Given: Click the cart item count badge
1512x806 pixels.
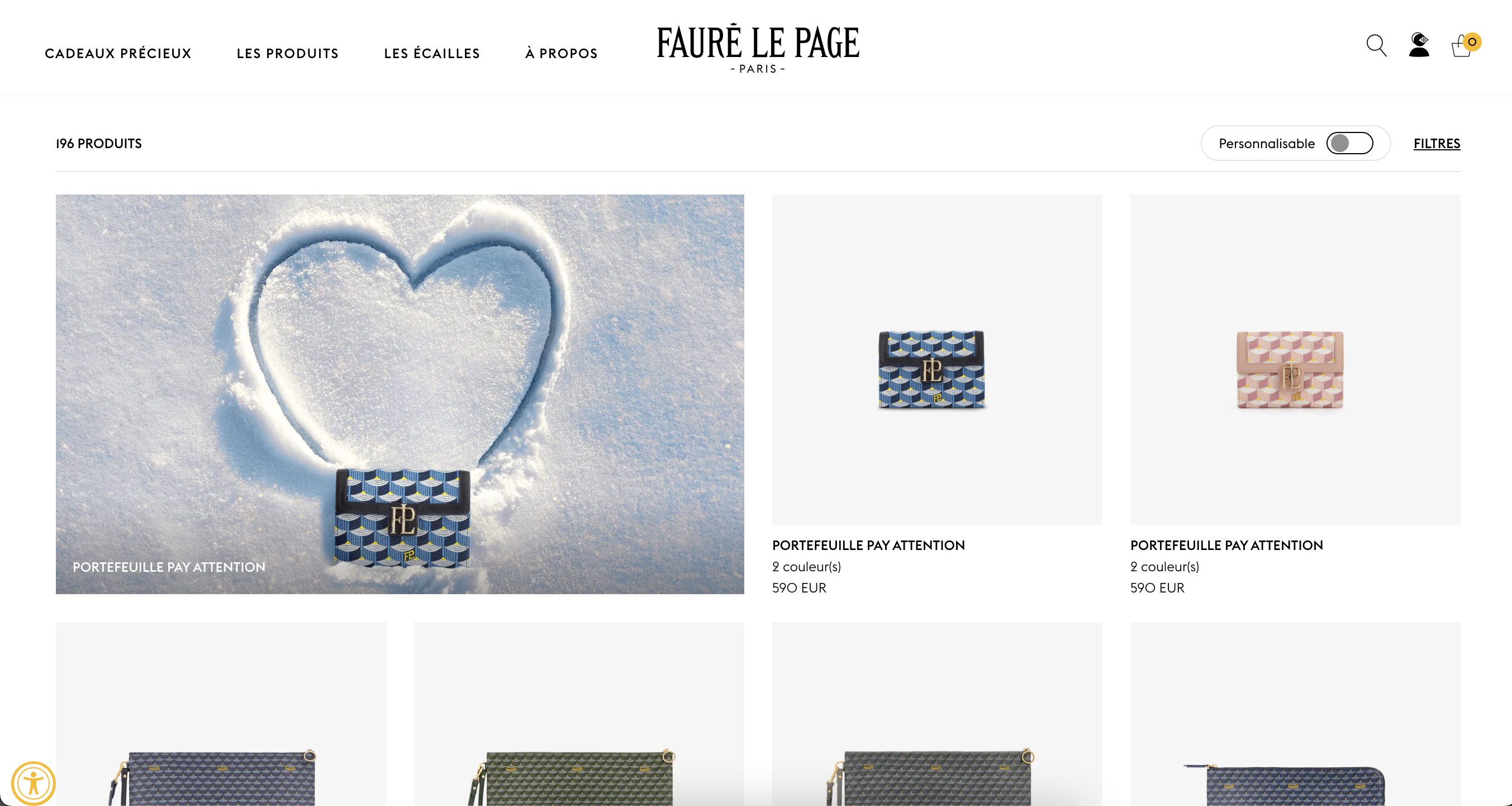Looking at the screenshot, I should click(x=1472, y=42).
